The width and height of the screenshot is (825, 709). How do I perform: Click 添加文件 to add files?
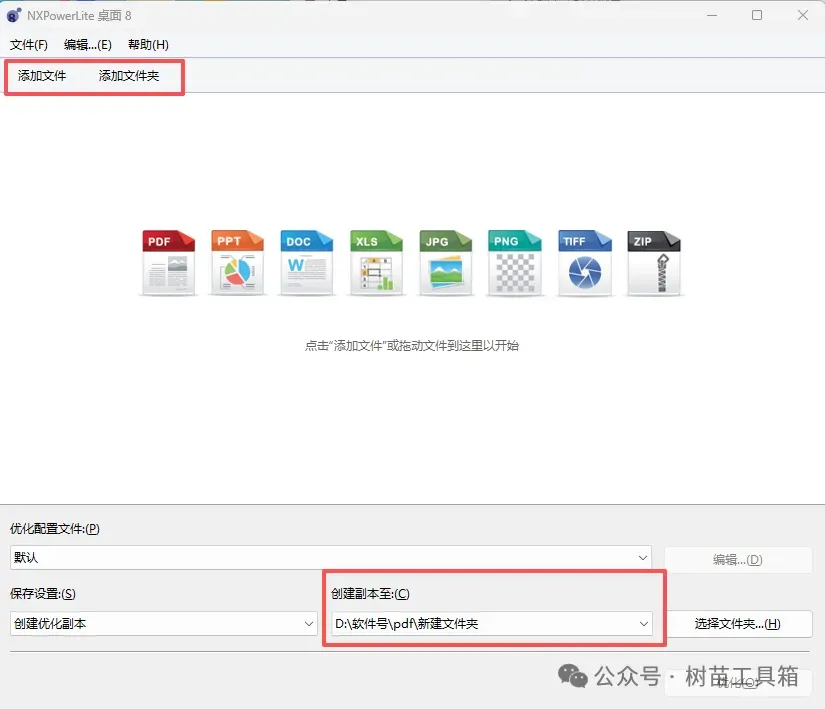(x=42, y=76)
